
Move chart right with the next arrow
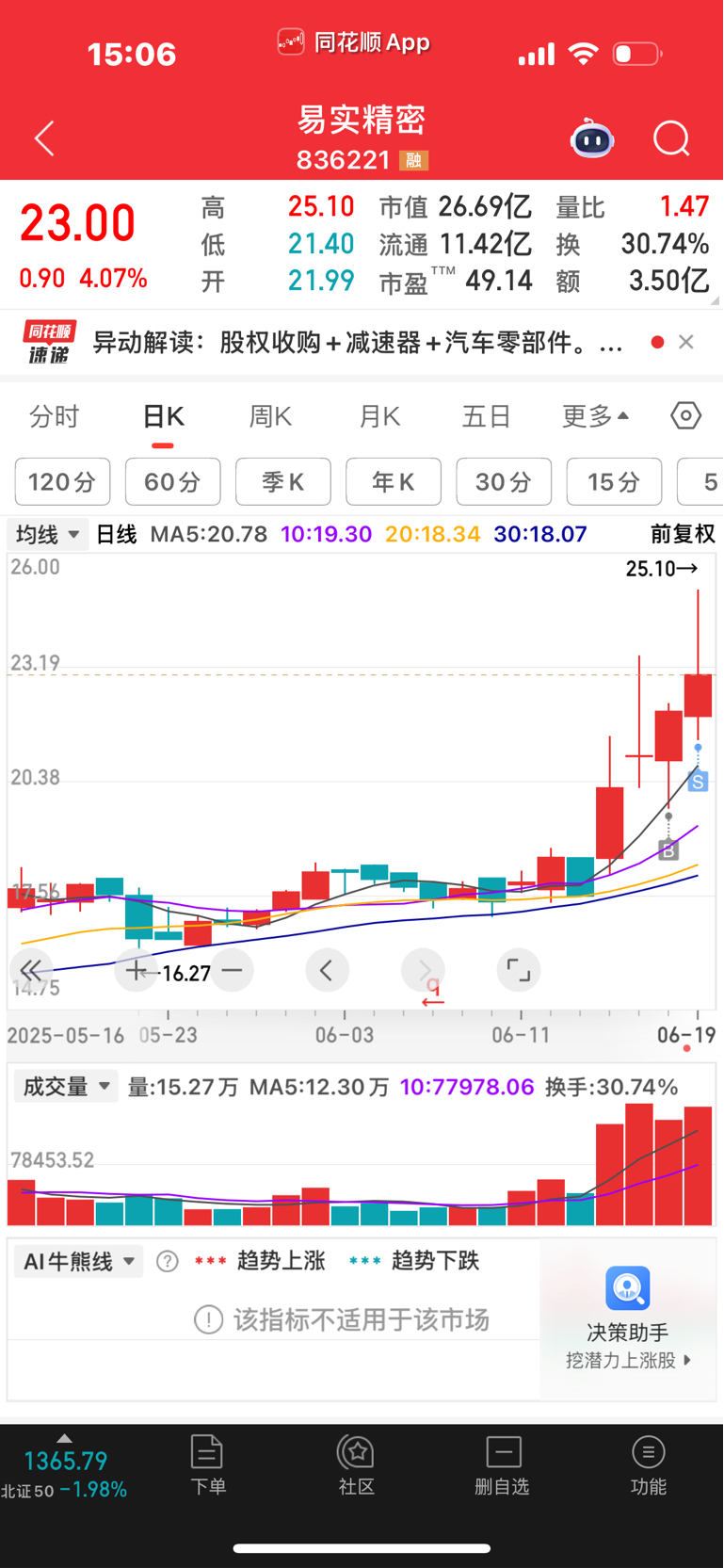[423, 970]
